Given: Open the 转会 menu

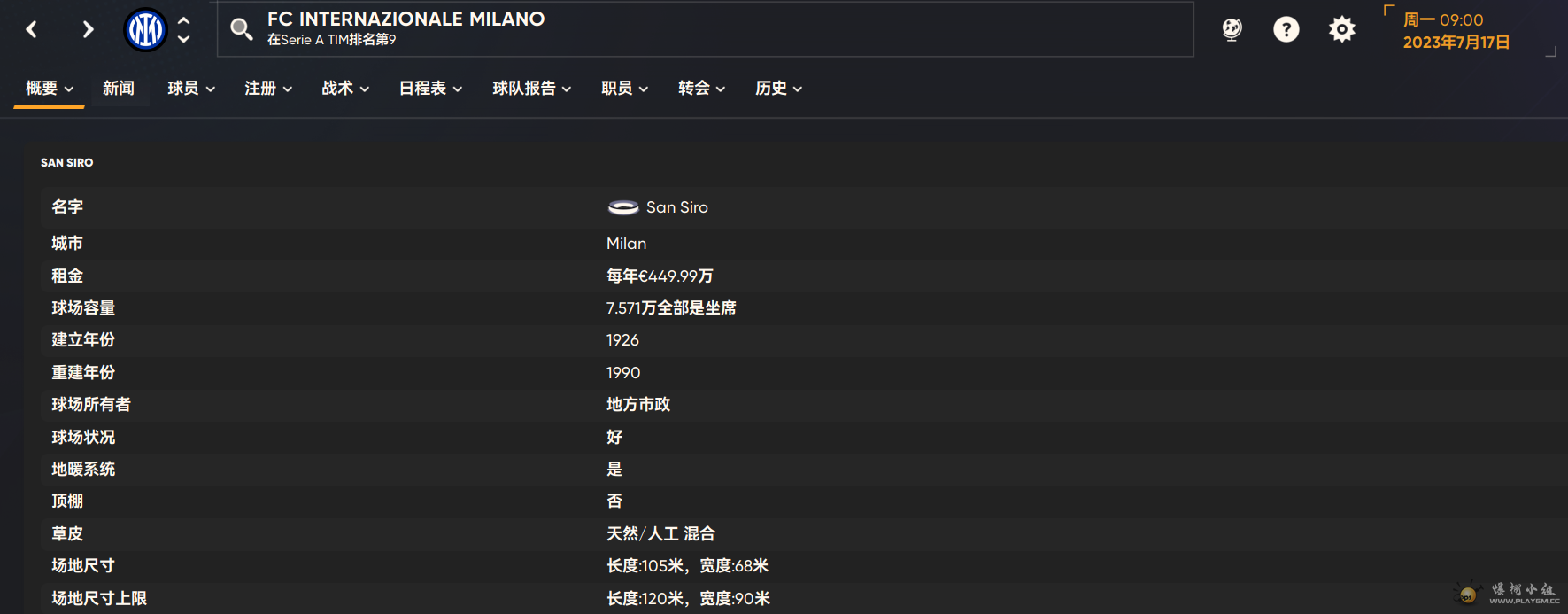Looking at the screenshot, I should [701, 88].
